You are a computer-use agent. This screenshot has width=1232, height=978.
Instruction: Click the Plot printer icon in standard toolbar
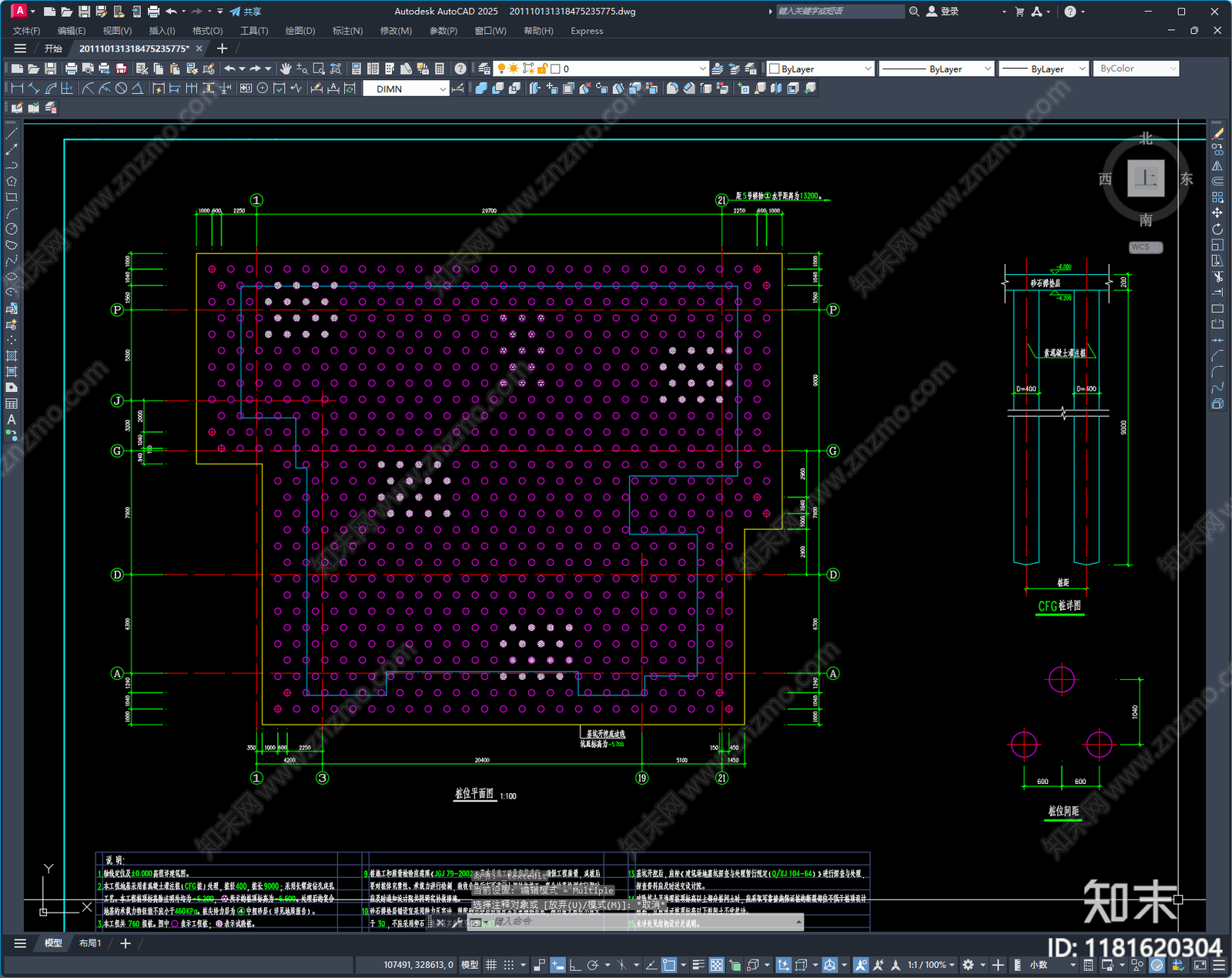(71, 69)
